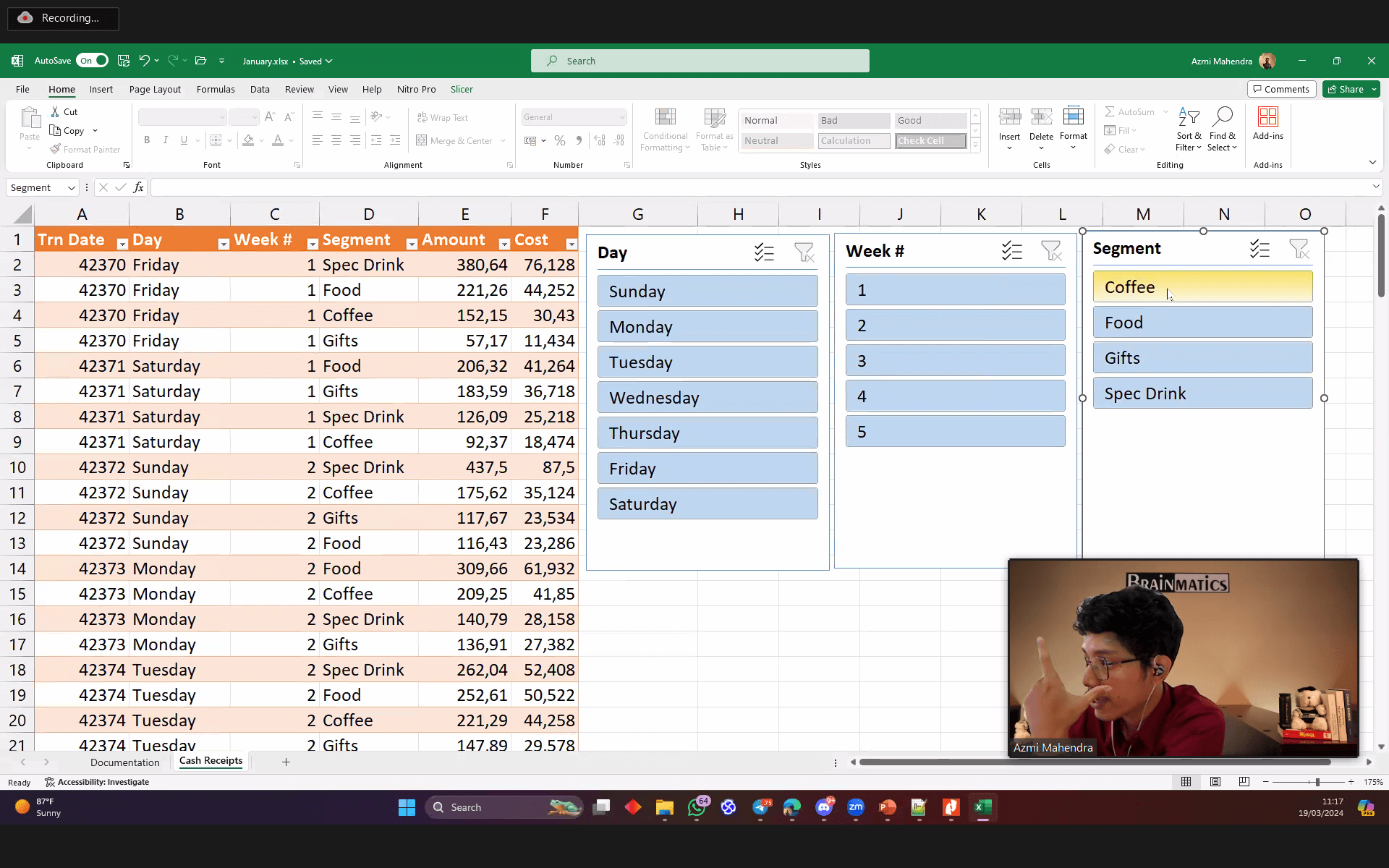Open Zoom app from taskbar
Viewport: 1389px width, 868px height.
point(855,807)
